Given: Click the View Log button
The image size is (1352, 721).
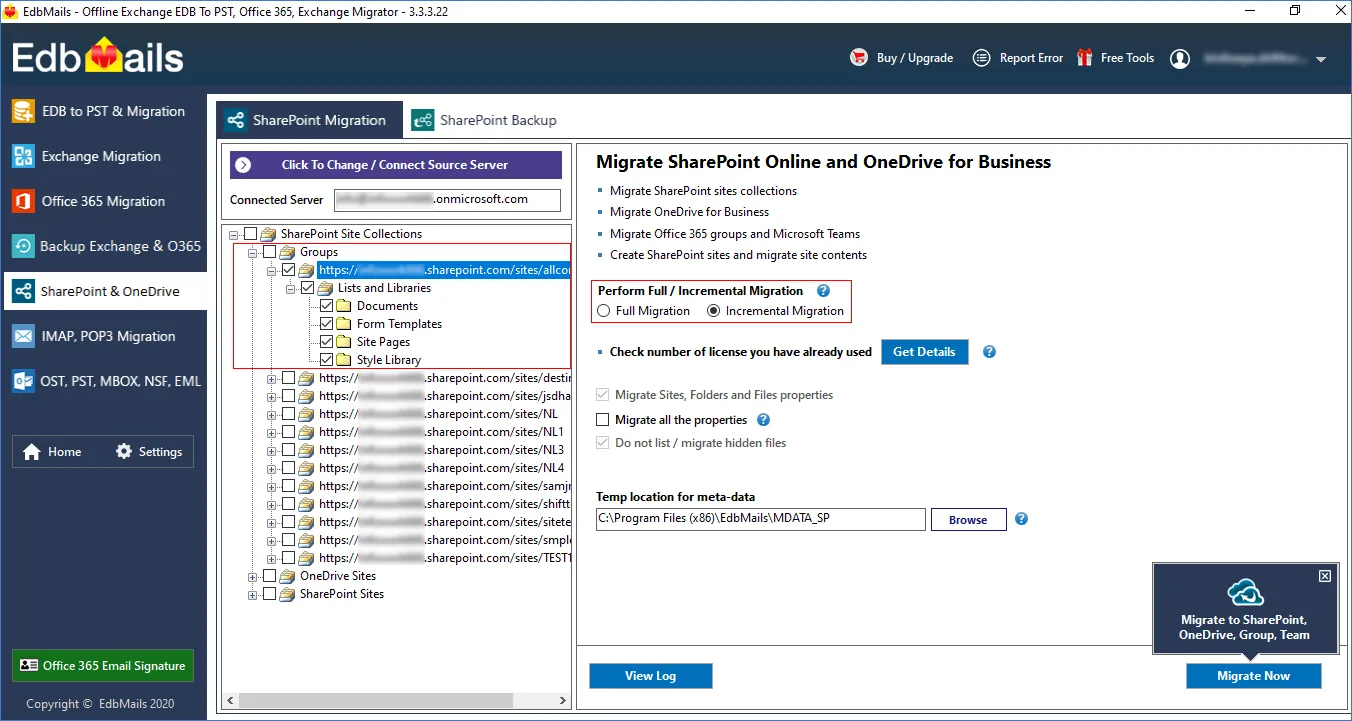Looking at the screenshot, I should tap(651, 676).
